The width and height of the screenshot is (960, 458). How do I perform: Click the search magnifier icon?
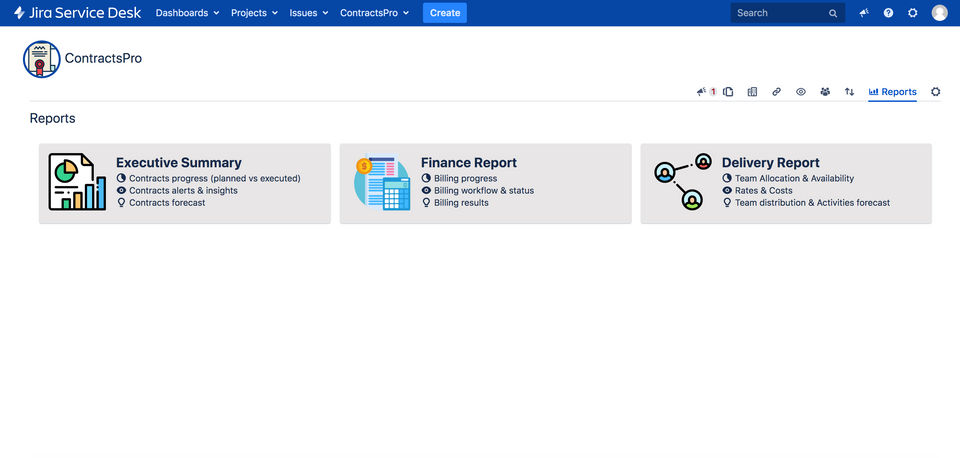click(x=833, y=13)
